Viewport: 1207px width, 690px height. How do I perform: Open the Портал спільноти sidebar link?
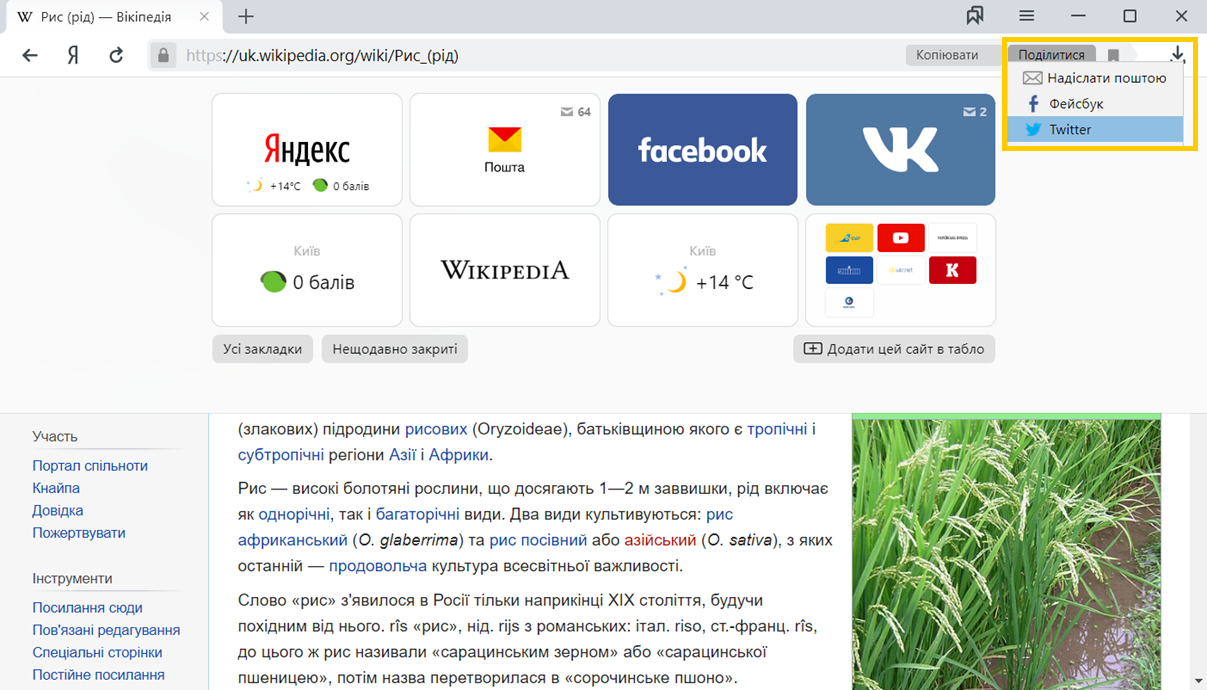[x=90, y=466]
